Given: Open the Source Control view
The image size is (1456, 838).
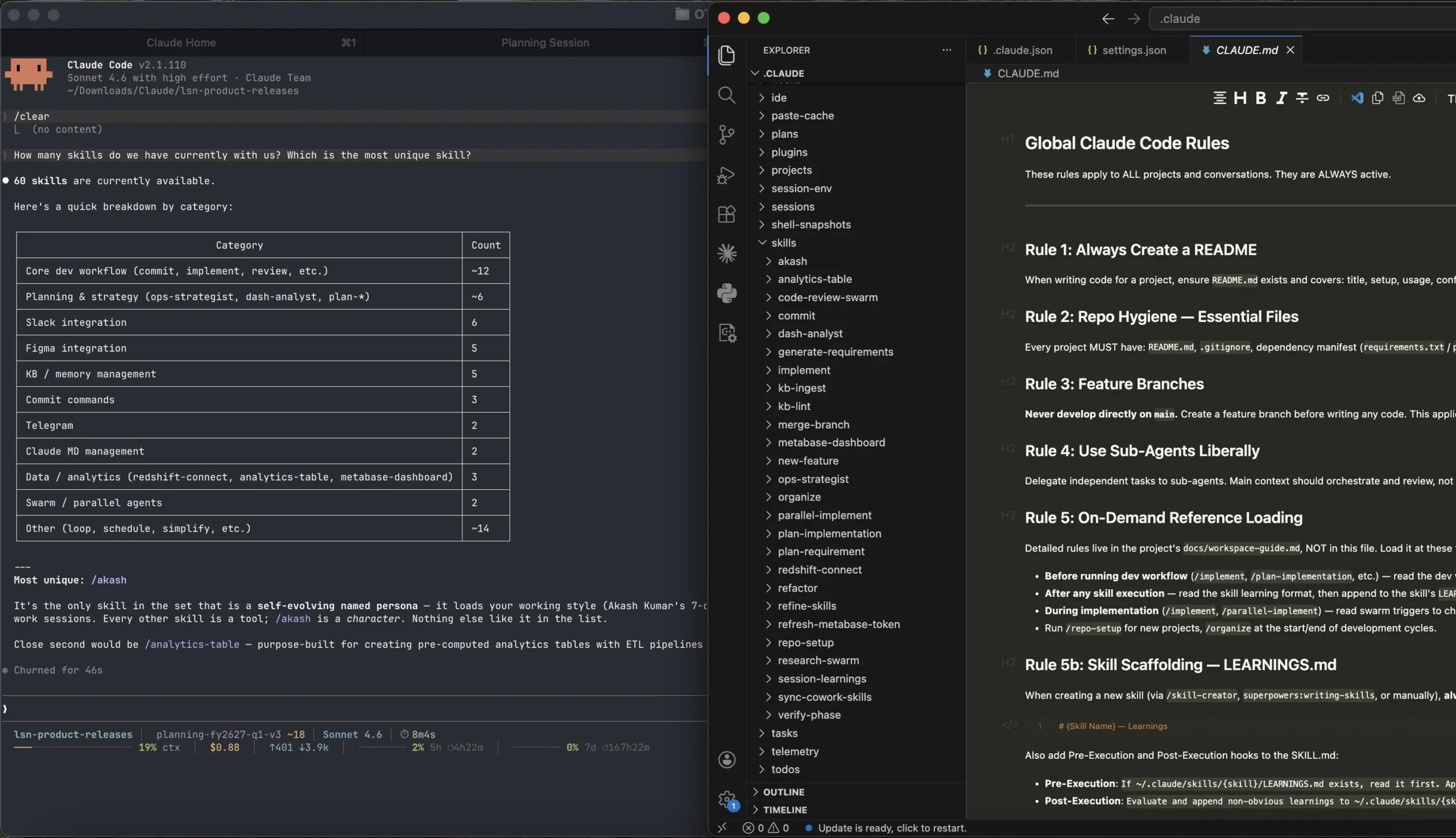Looking at the screenshot, I should tap(726, 135).
